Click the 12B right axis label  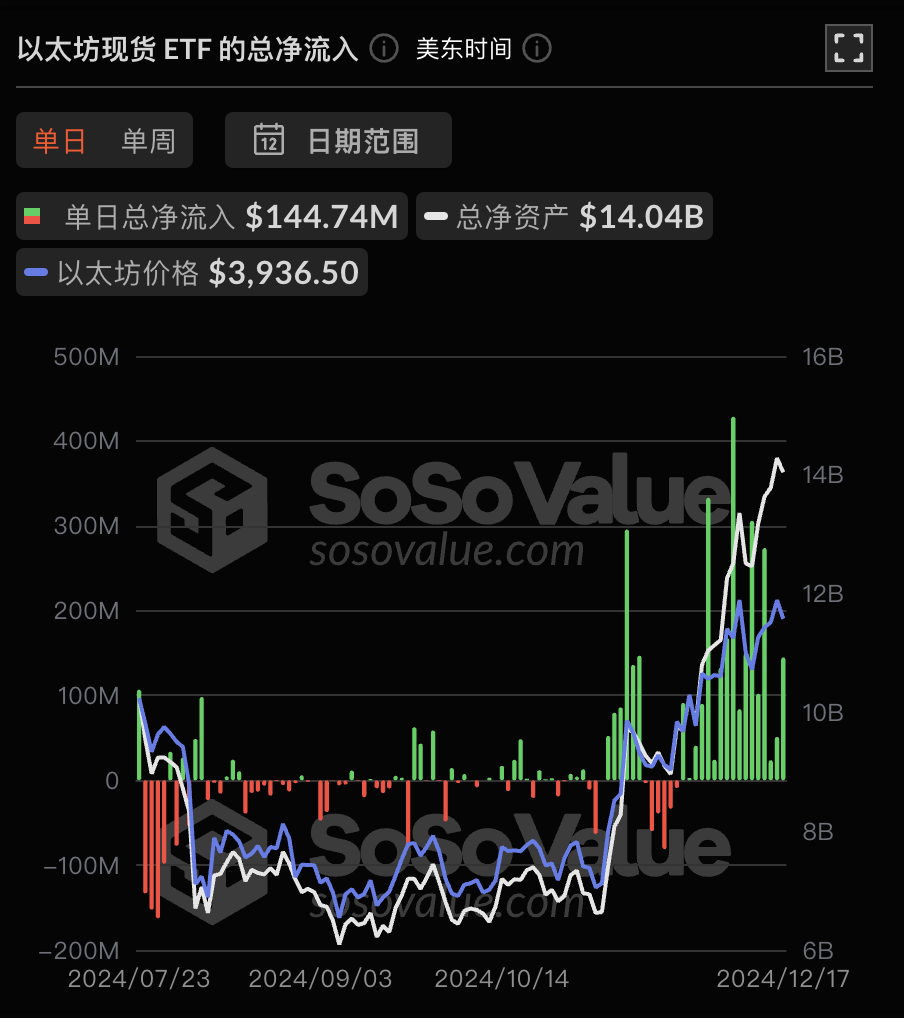[822, 594]
